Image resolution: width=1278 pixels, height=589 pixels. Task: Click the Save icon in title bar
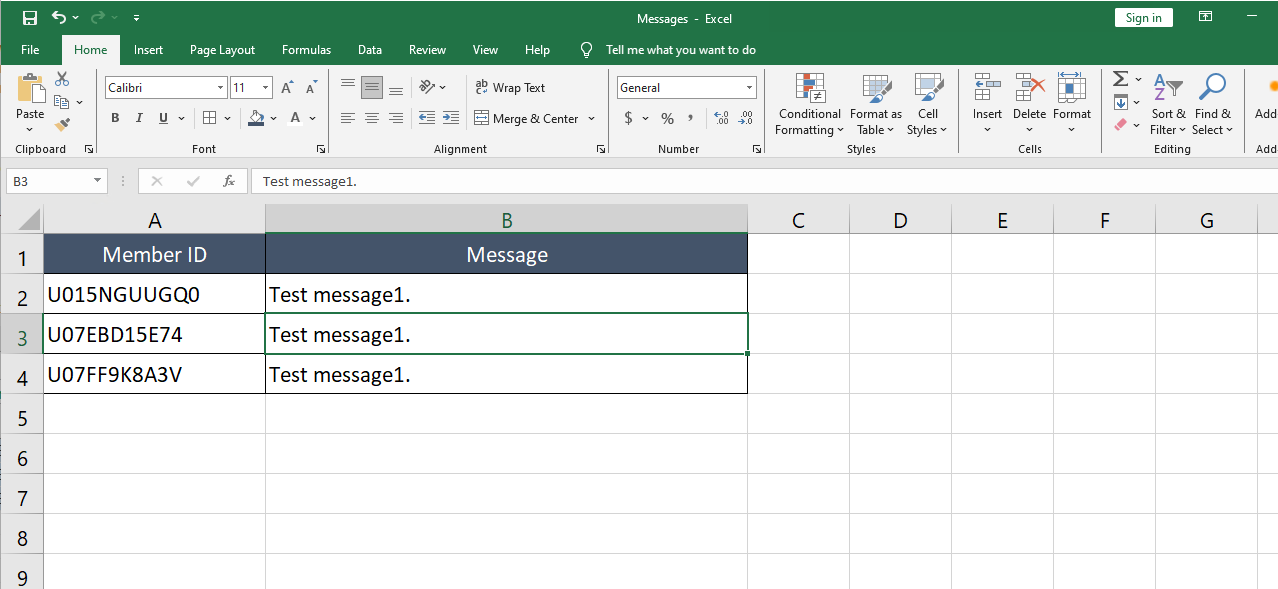(30, 18)
